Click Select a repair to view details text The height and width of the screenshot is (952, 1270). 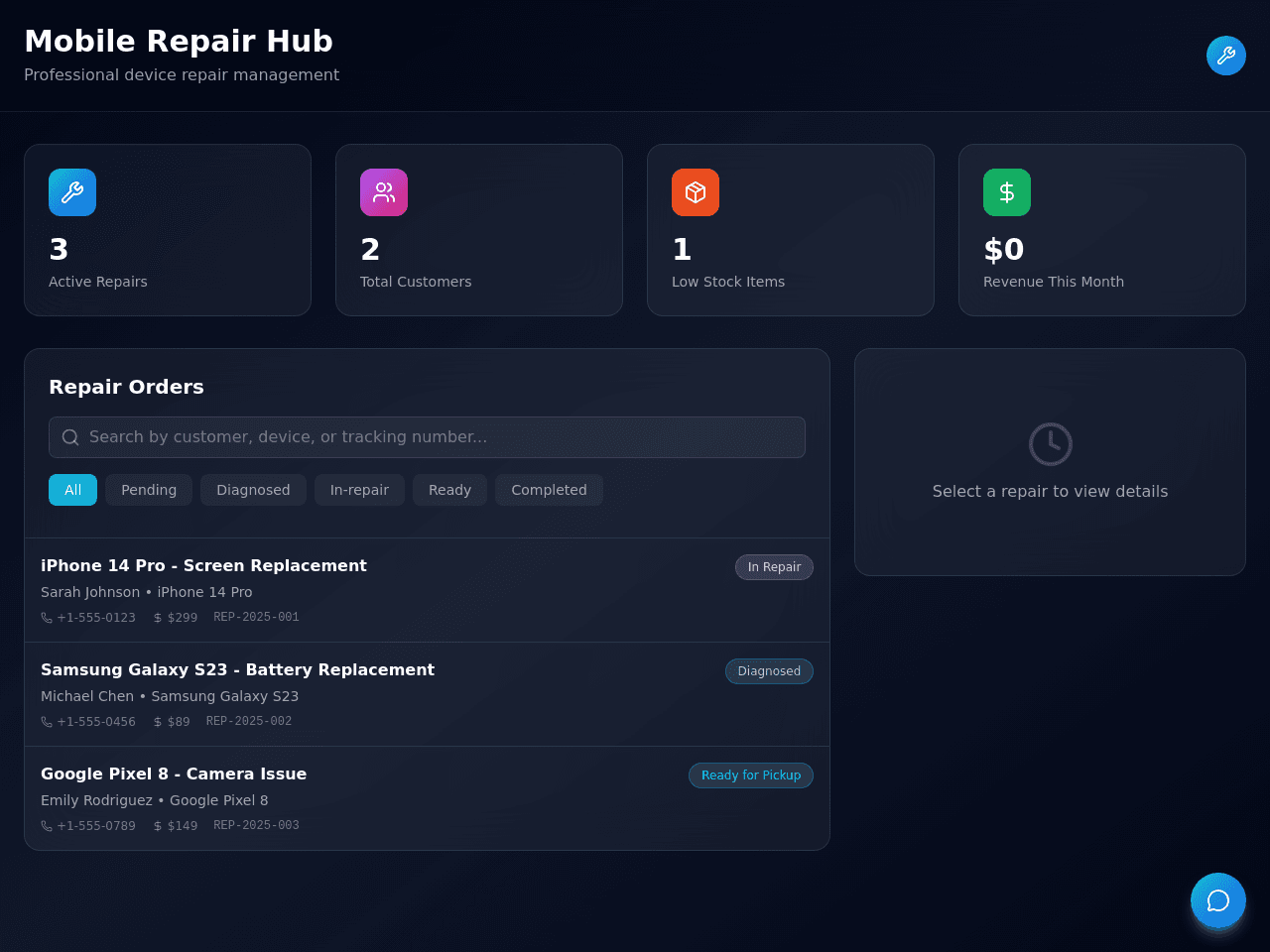[x=1050, y=491]
